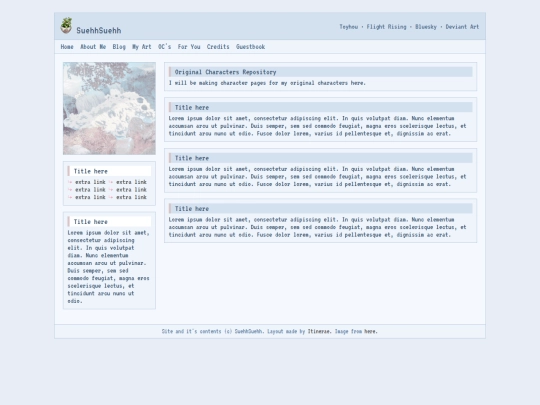Select Home in the navigation bar
The width and height of the screenshot is (540, 405).
(x=67, y=47)
